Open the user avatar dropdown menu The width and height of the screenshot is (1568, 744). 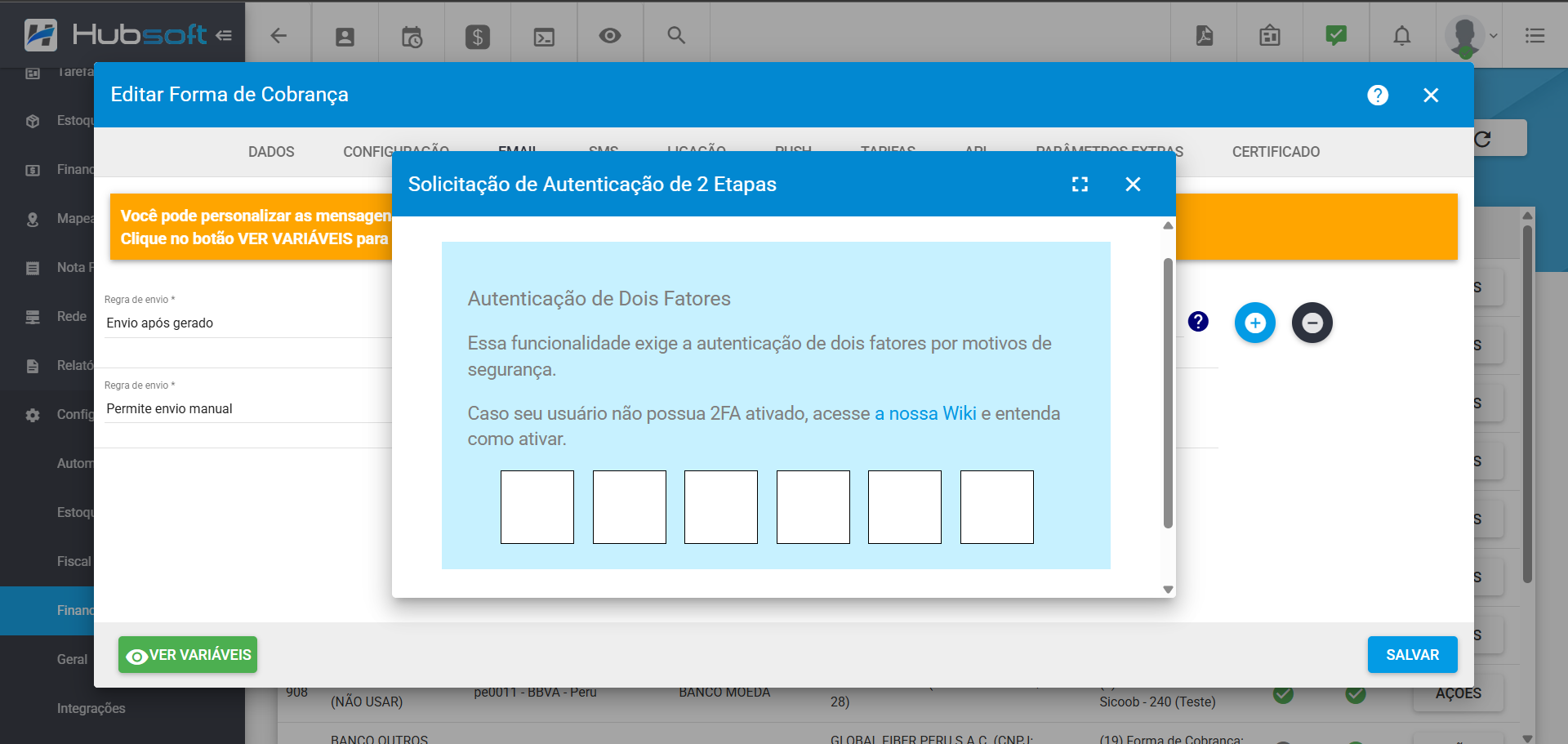click(1471, 36)
